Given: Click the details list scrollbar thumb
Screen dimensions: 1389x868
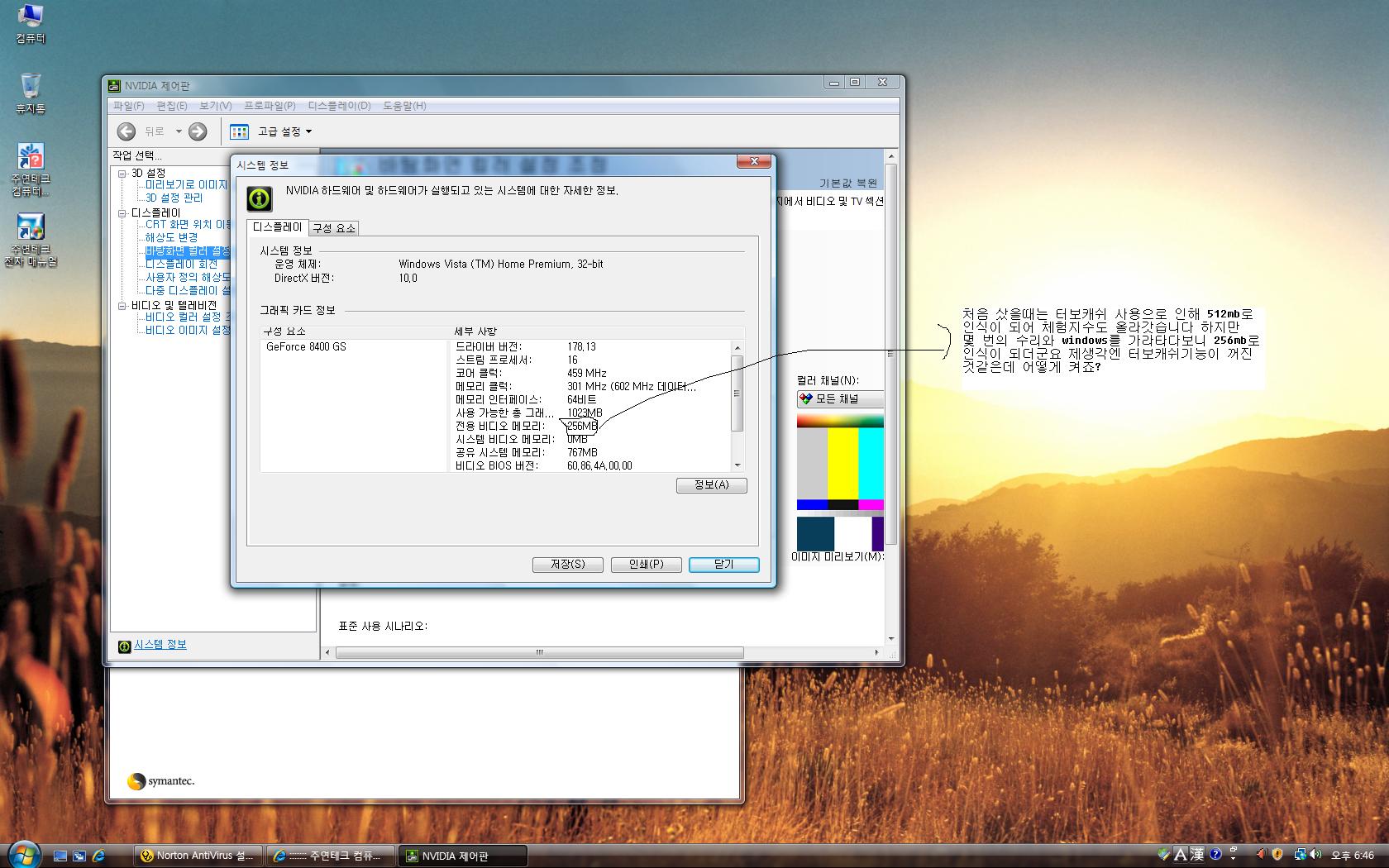Looking at the screenshot, I should pyautogui.click(x=737, y=393).
